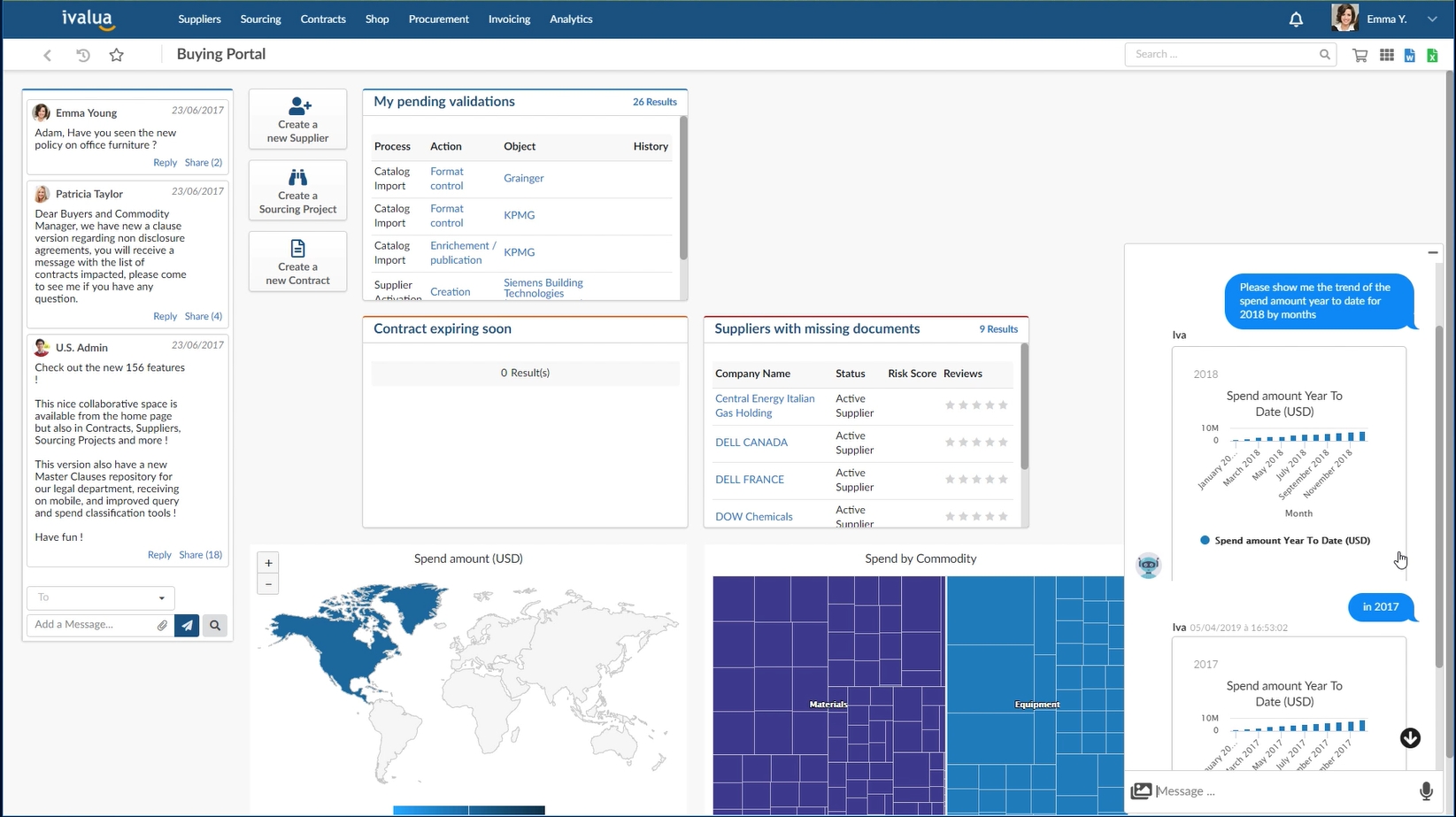Screen dimensions: 1456x817
Task: Jump to latest chat with down arrow
Action: coord(1410,738)
